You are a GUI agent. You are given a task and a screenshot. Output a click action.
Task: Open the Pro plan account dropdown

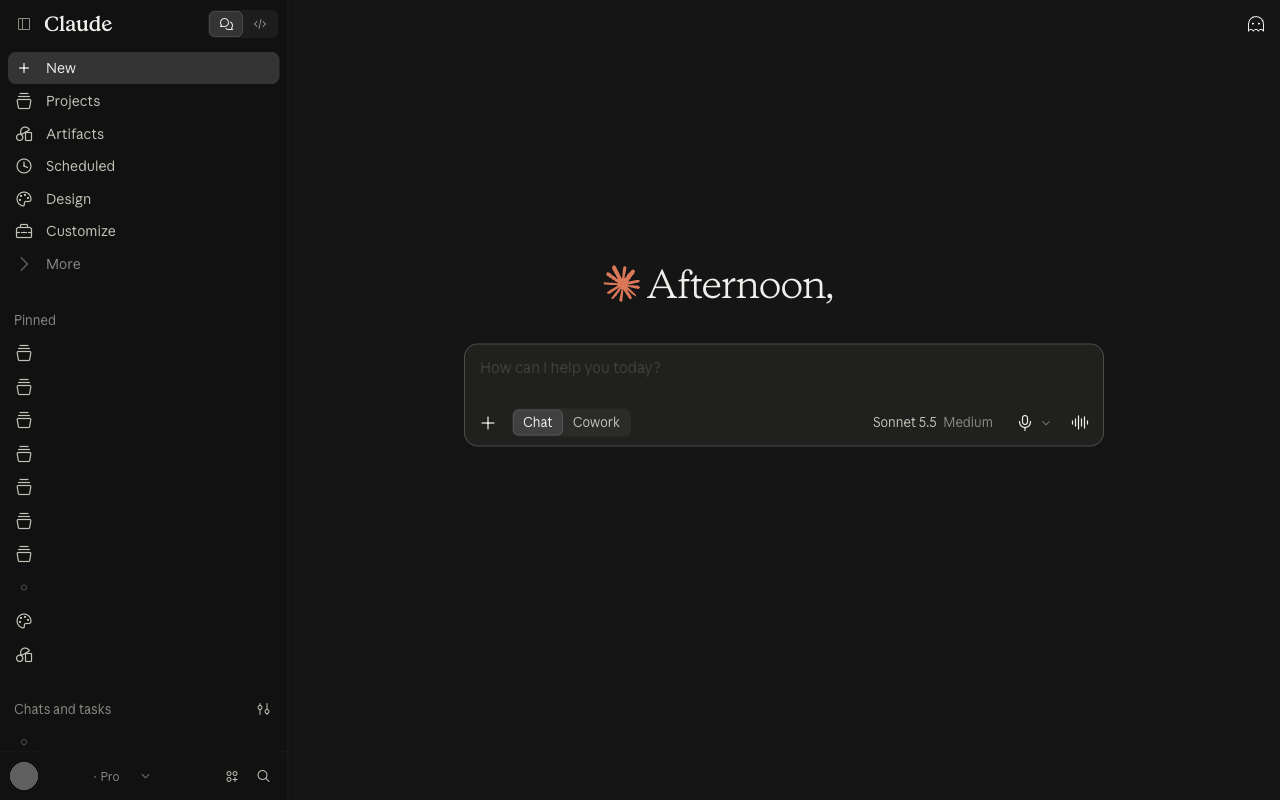click(x=121, y=776)
